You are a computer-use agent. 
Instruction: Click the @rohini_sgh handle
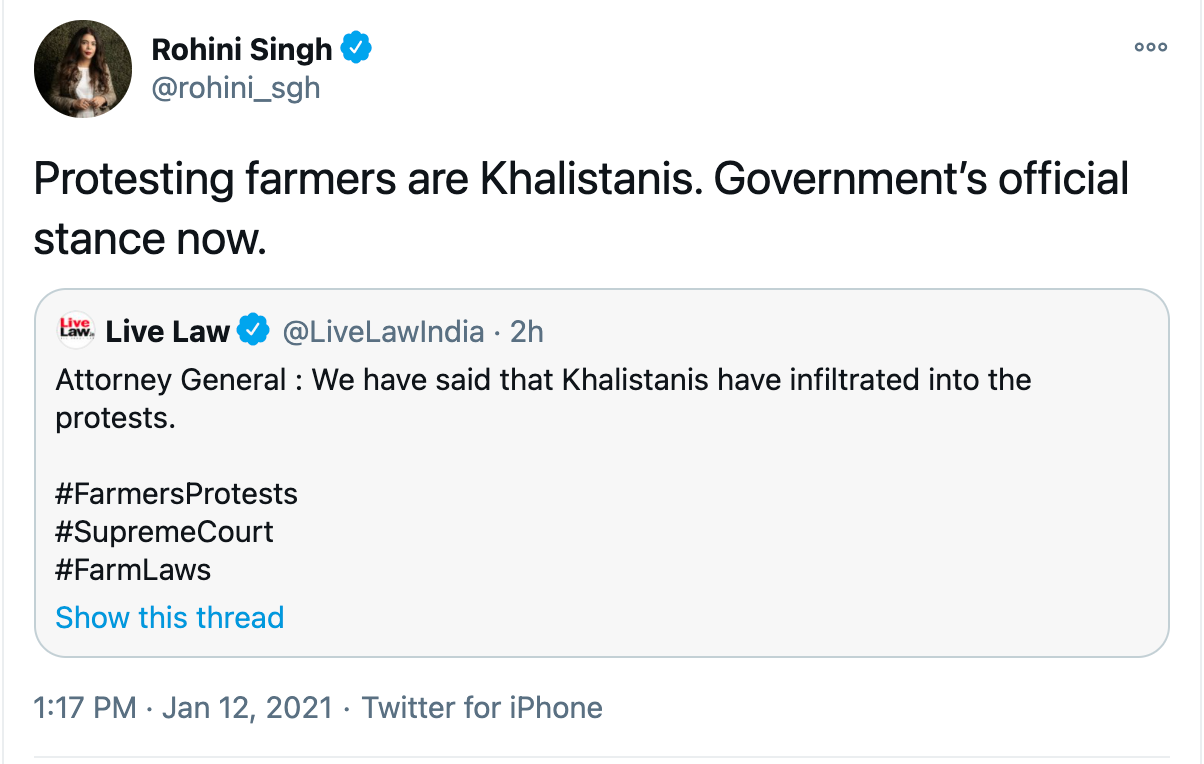(x=236, y=87)
